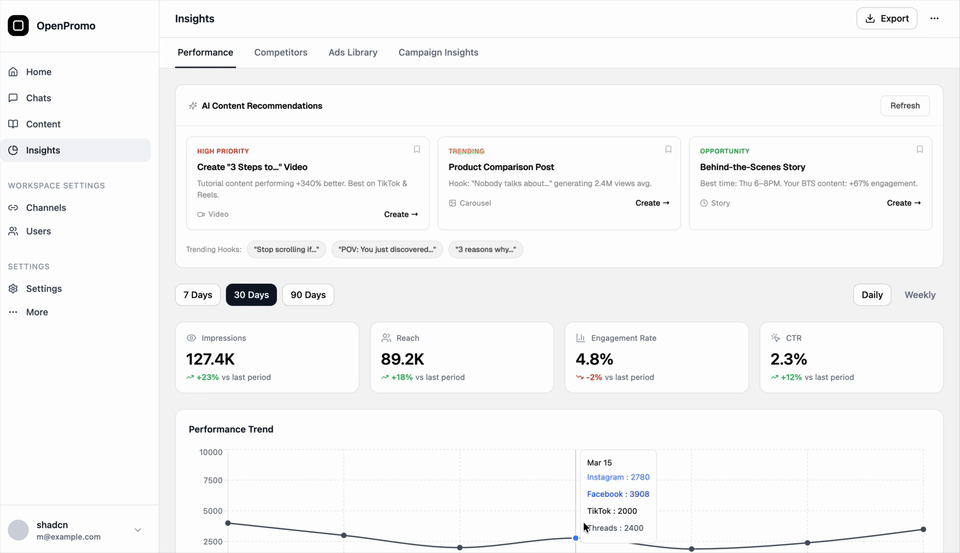Expand the More item in sidebar
Screen dimensions: 960x553
[x=37, y=312]
